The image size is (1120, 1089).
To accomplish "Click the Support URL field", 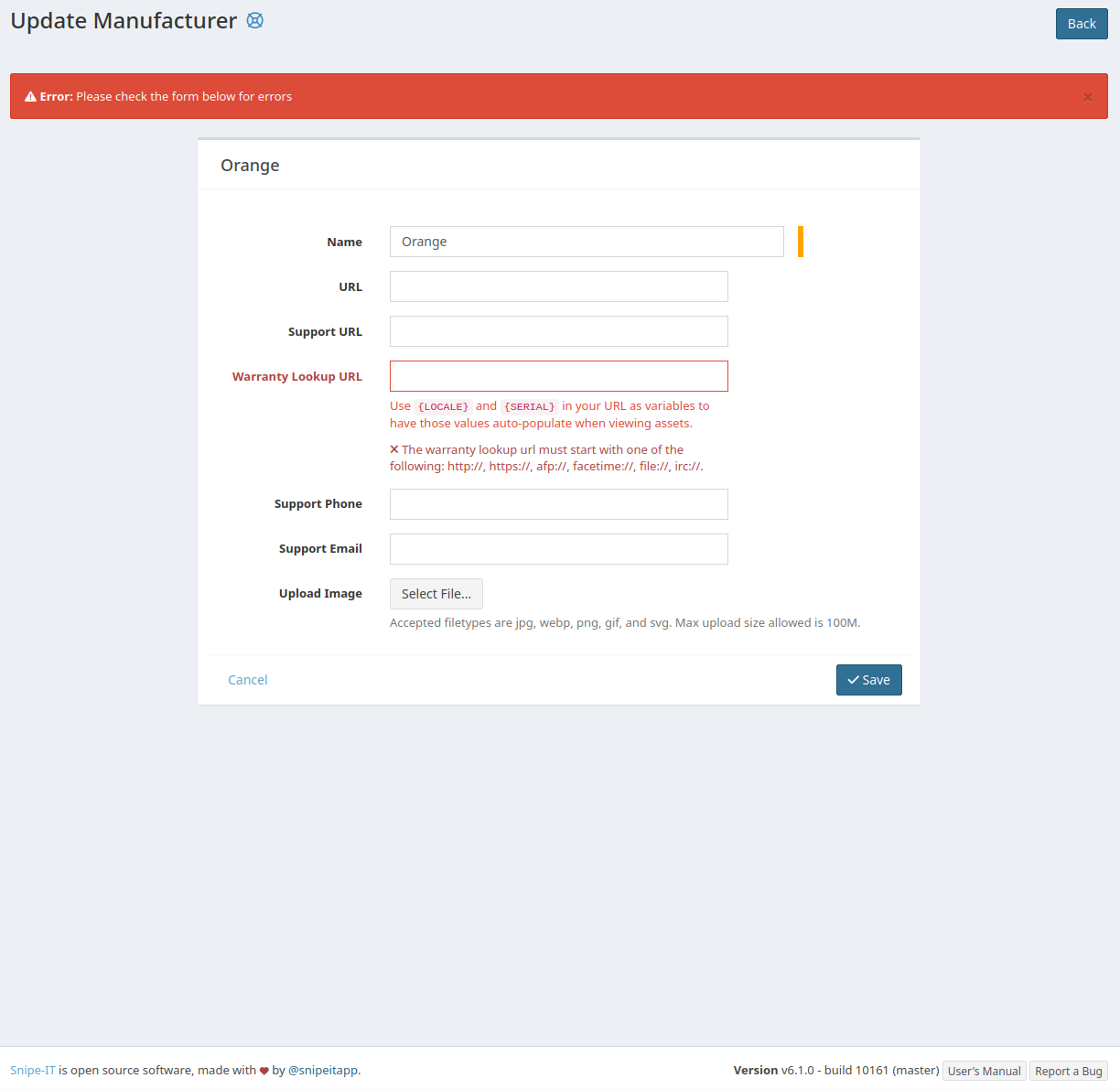I will point(558,330).
